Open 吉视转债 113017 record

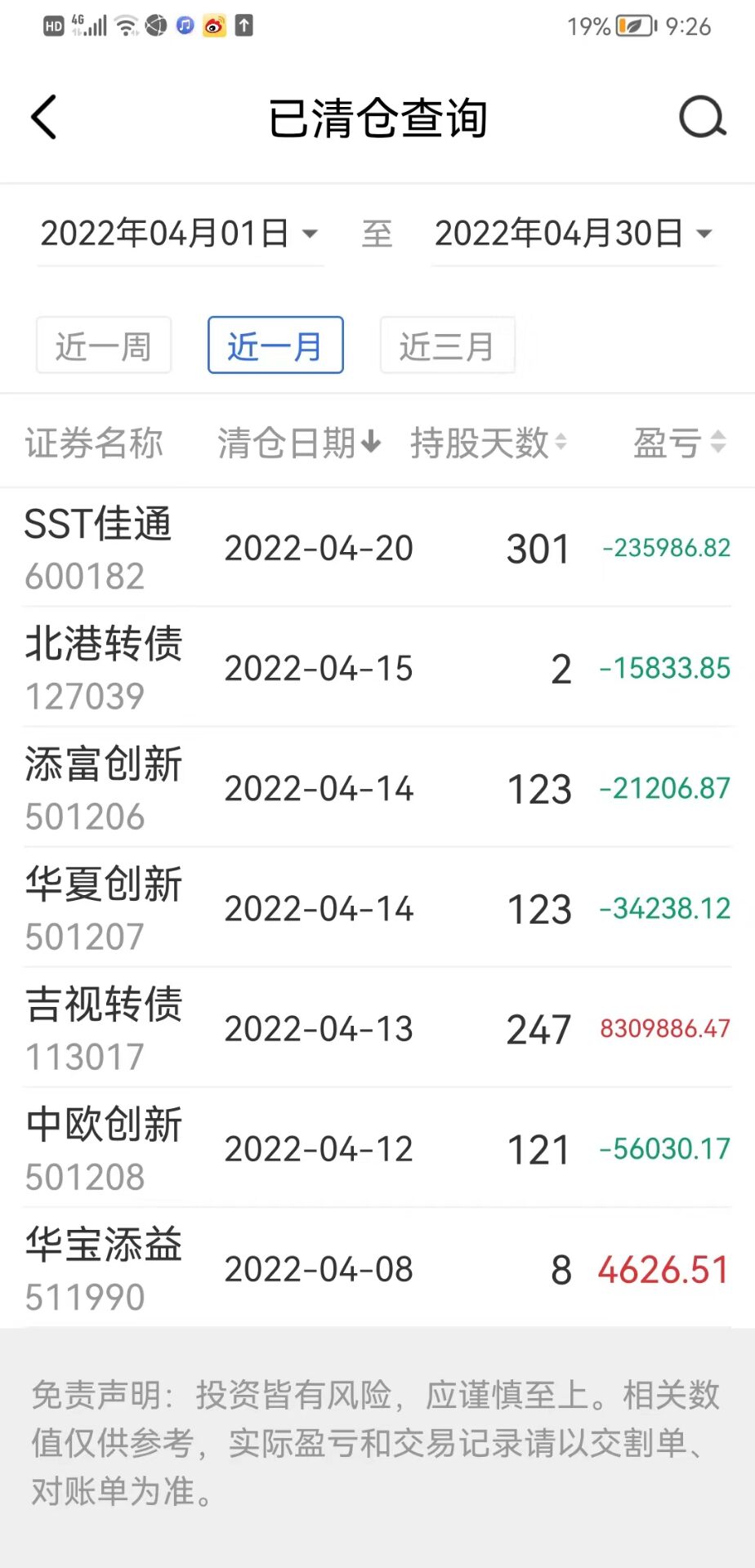tap(377, 1028)
